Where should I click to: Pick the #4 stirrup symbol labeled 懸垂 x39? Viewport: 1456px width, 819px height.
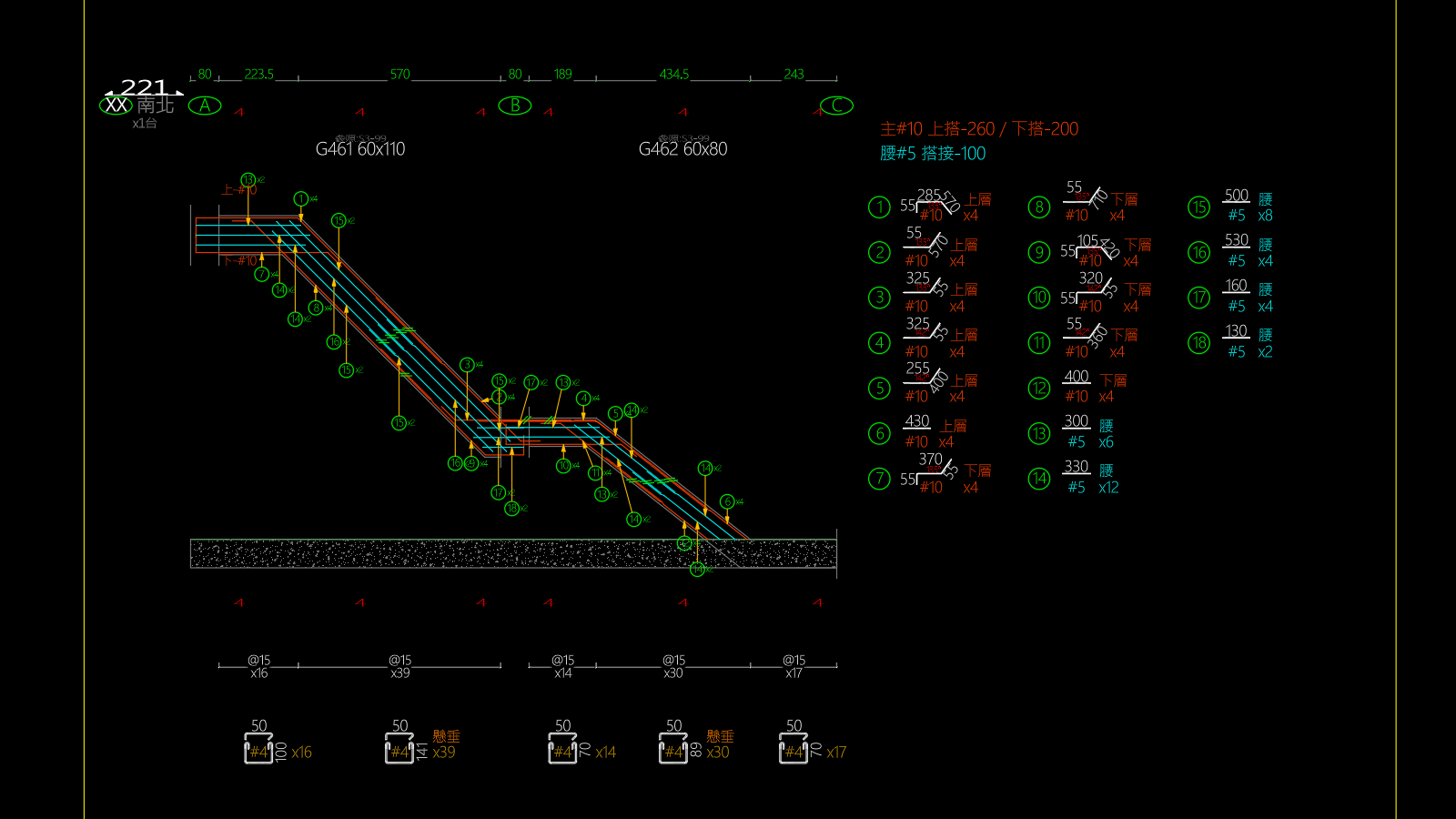pos(399,750)
